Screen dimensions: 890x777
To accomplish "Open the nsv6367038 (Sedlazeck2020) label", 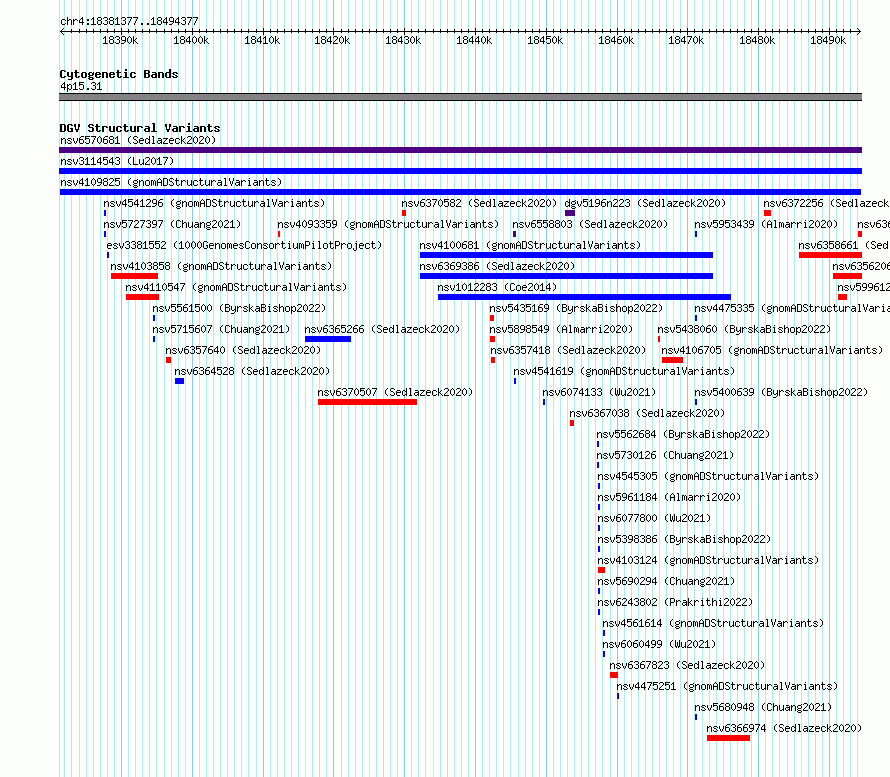I will pyautogui.click(x=647, y=413).
